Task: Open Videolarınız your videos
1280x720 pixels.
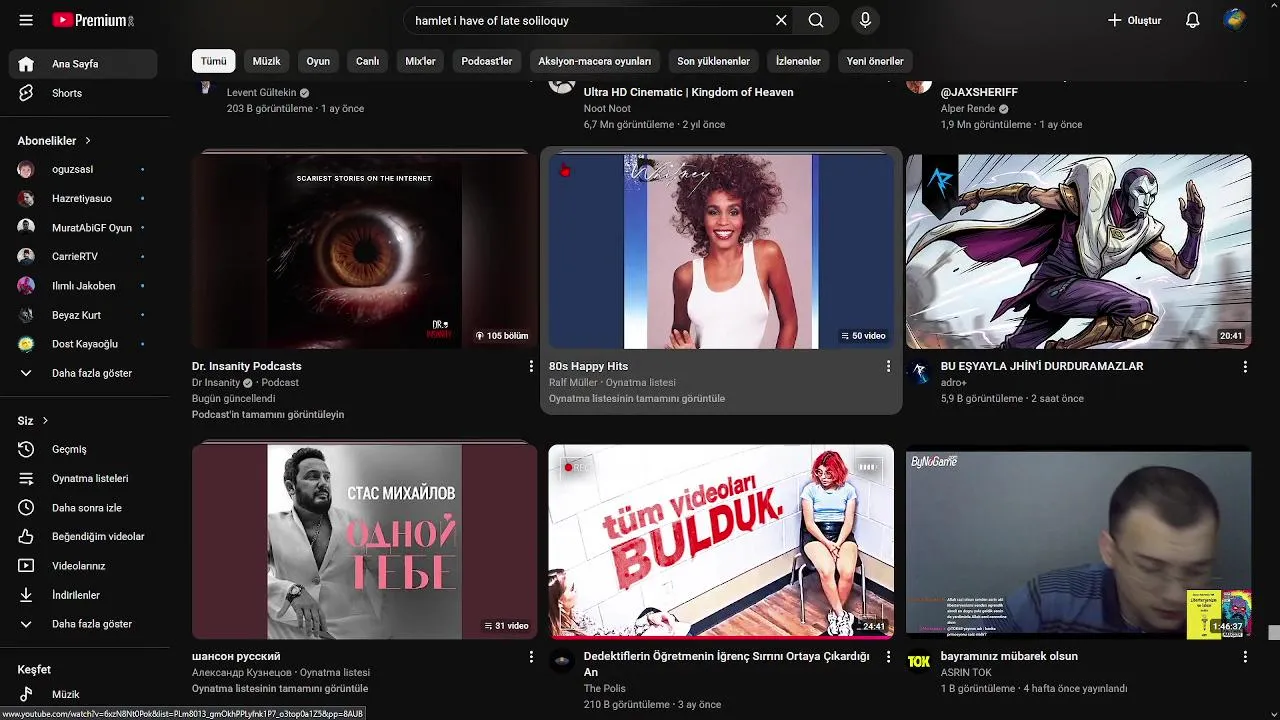Action: [x=84, y=566]
